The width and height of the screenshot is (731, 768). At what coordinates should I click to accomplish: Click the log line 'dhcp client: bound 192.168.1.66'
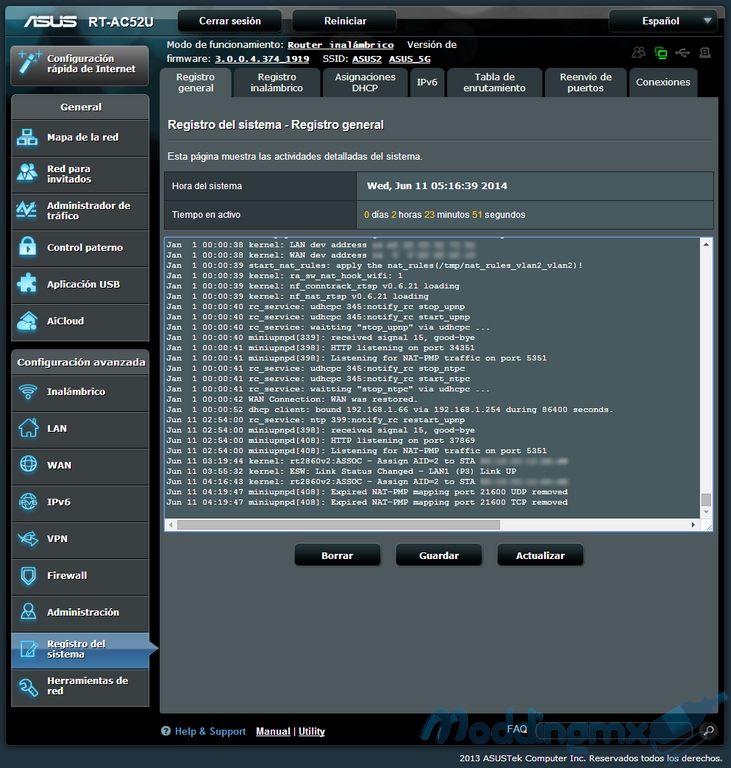390,409
